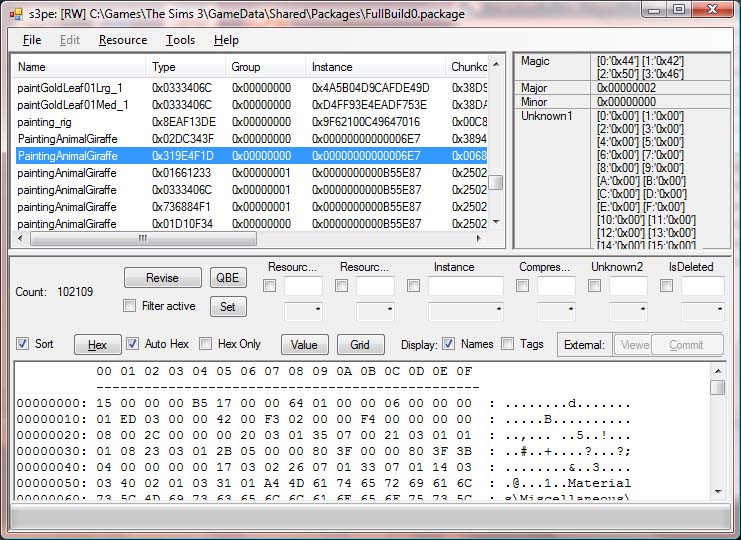This screenshot has width=741, height=540.
Task: Click the Instance filter text field
Action: (465, 286)
